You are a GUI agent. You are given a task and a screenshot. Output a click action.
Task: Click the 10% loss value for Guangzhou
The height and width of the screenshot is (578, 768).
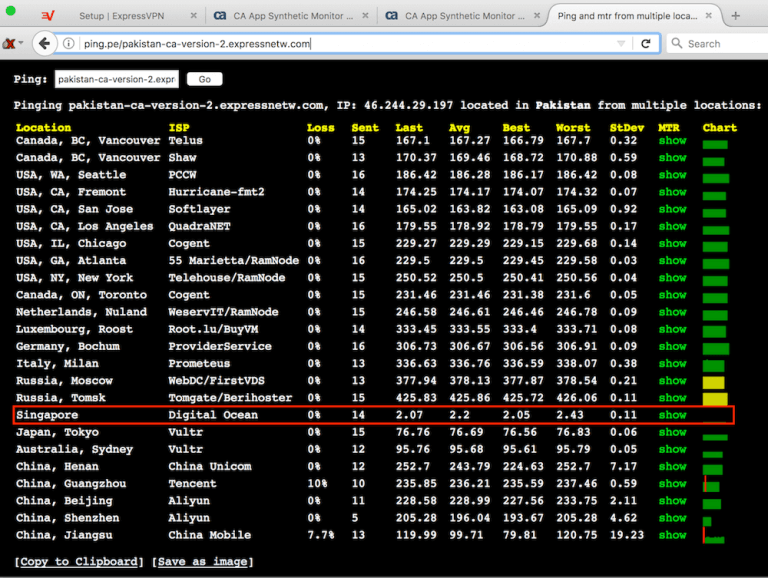(317, 483)
